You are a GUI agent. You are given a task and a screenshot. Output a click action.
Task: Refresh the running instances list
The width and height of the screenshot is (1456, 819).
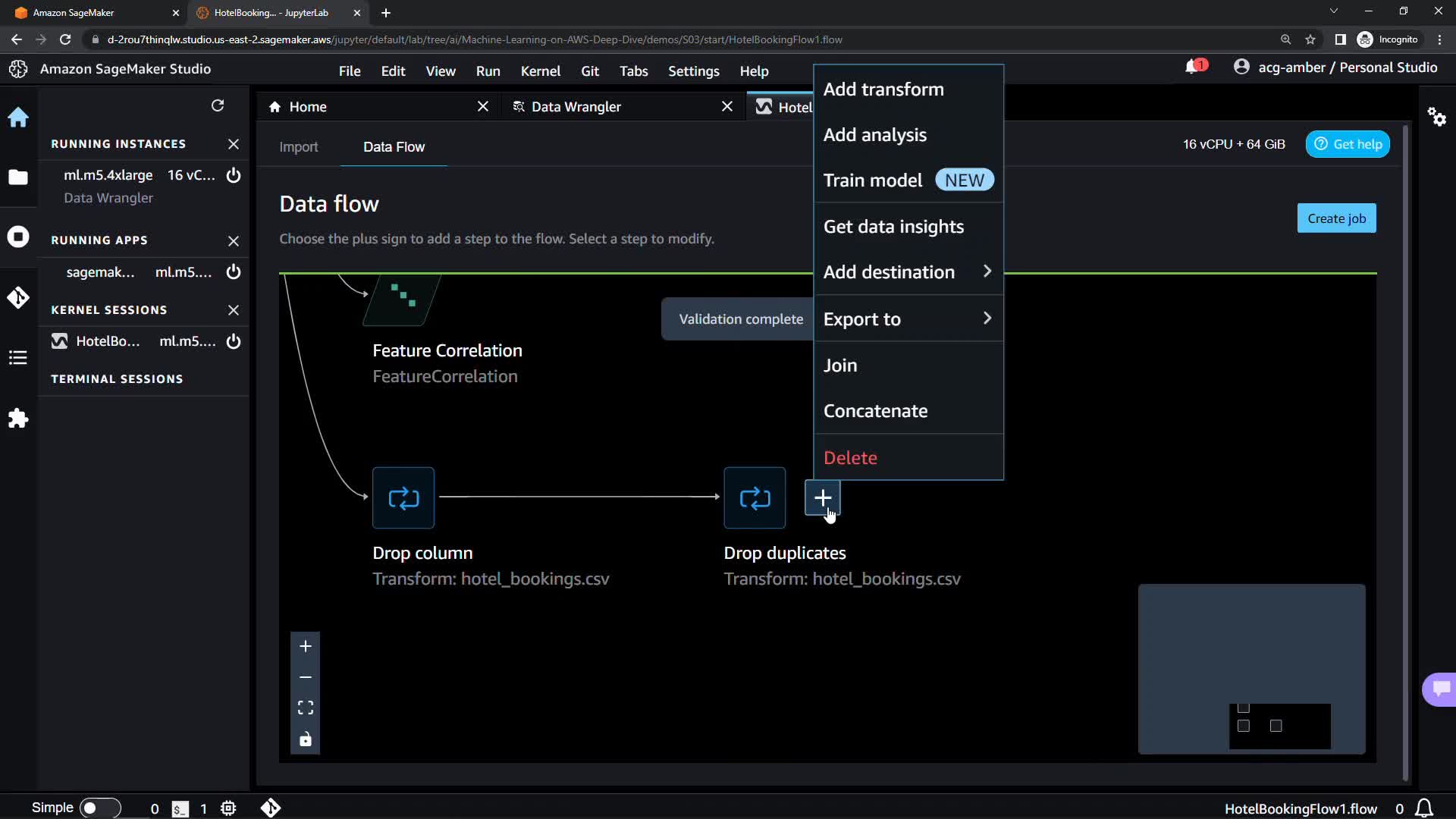218,105
